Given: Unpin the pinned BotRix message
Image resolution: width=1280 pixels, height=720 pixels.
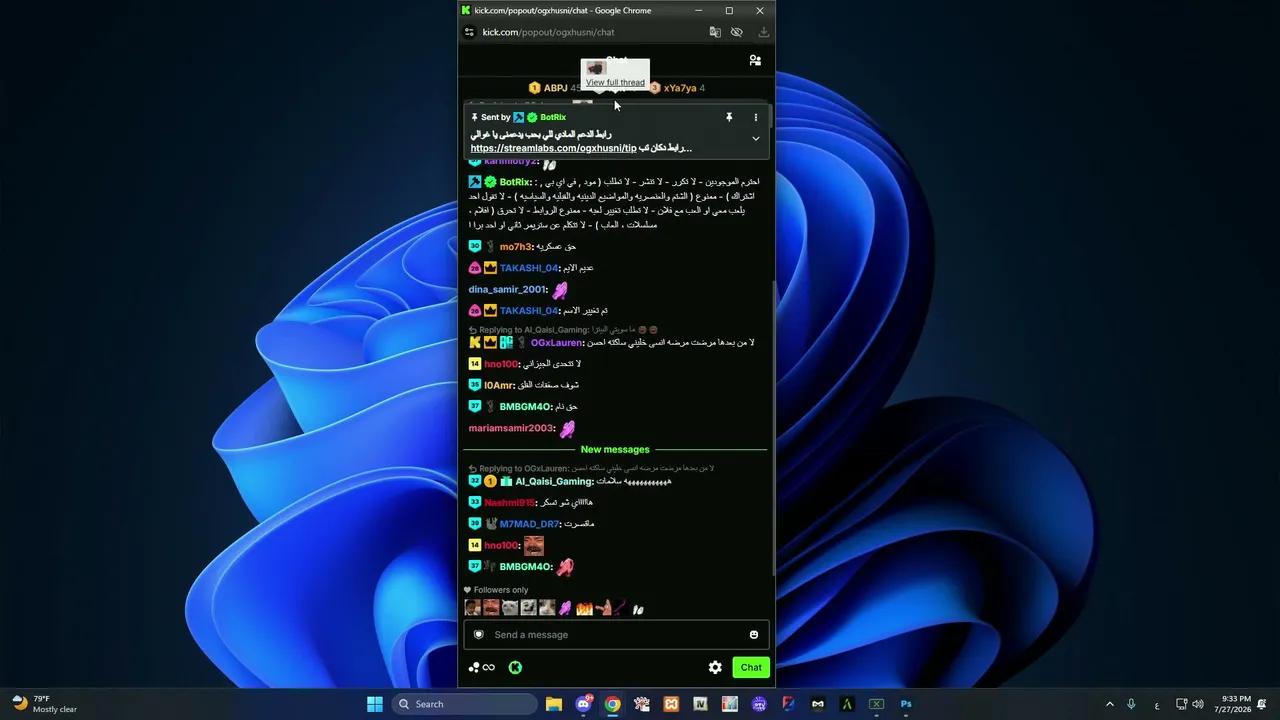Looking at the screenshot, I should [729, 117].
